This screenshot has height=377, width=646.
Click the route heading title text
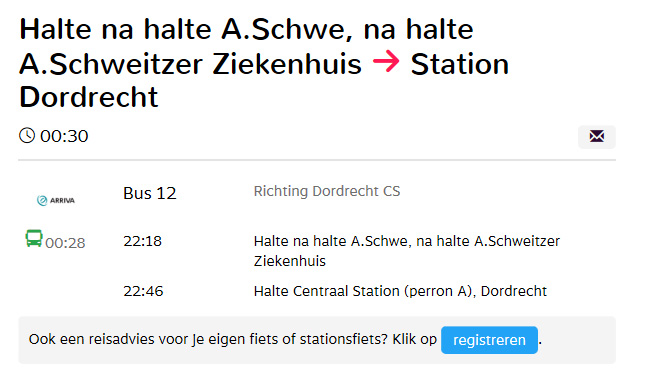click(264, 63)
